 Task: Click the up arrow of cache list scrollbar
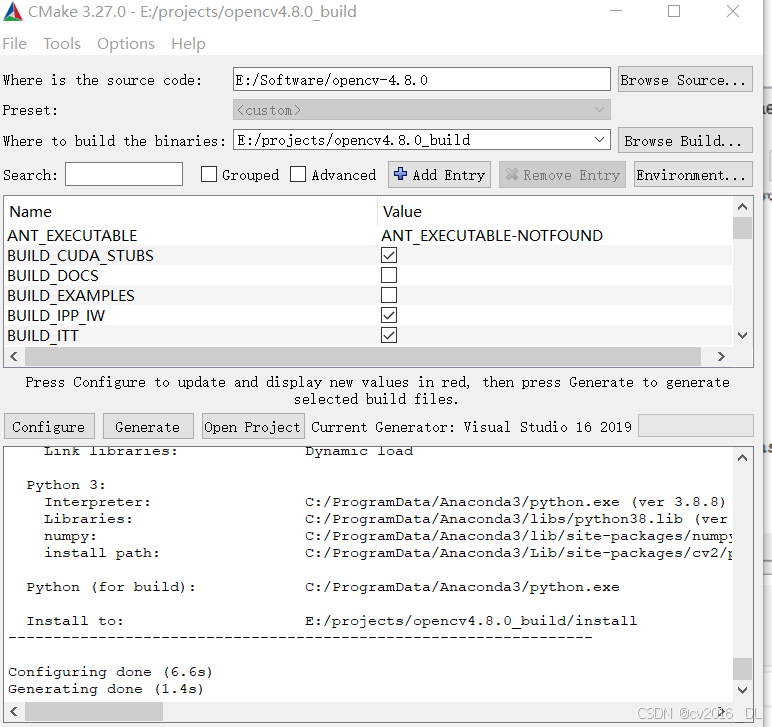(x=742, y=207)
